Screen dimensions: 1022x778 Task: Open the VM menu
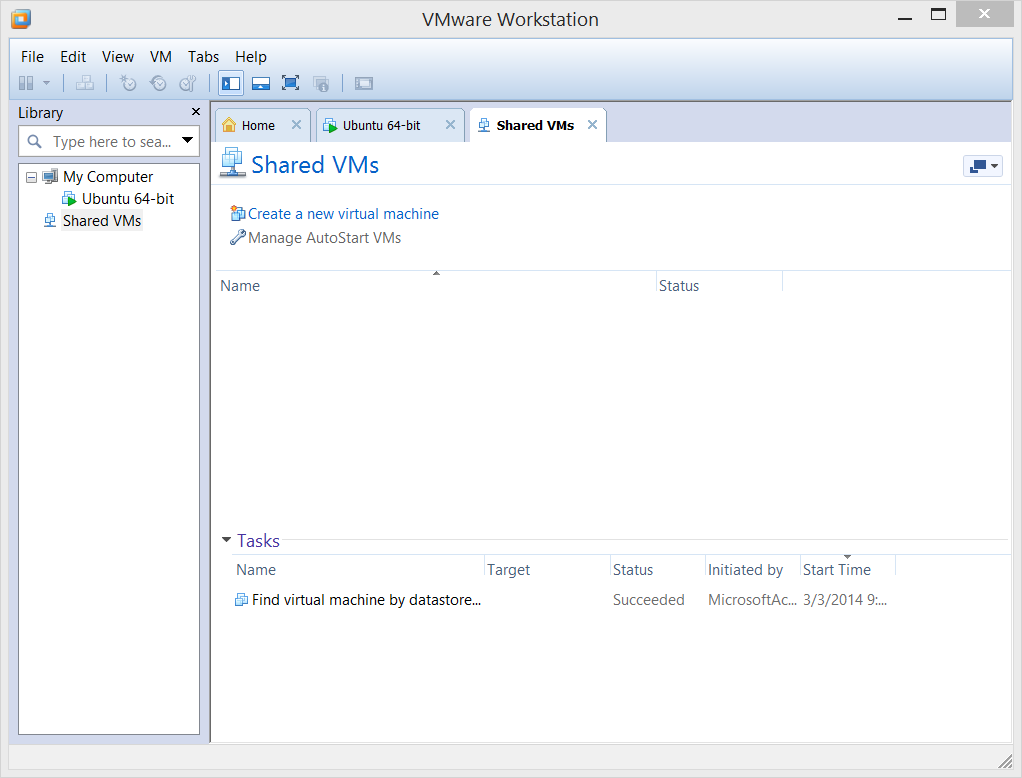(x=160, y=57)
